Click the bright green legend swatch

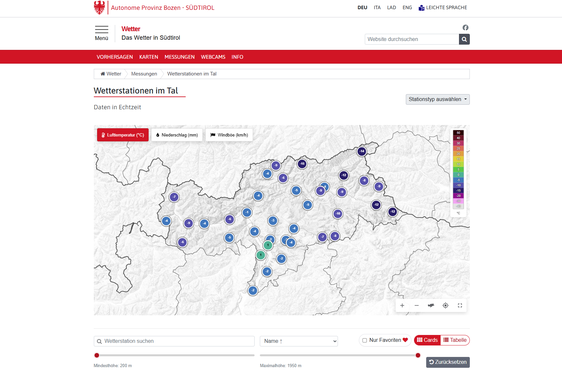(x=458, y=170)
